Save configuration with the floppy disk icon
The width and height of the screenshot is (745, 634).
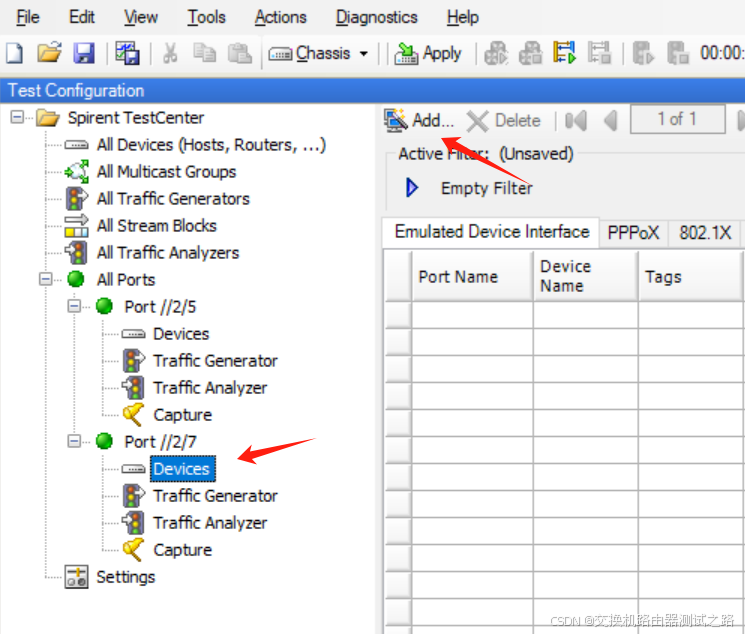[84, 53]
